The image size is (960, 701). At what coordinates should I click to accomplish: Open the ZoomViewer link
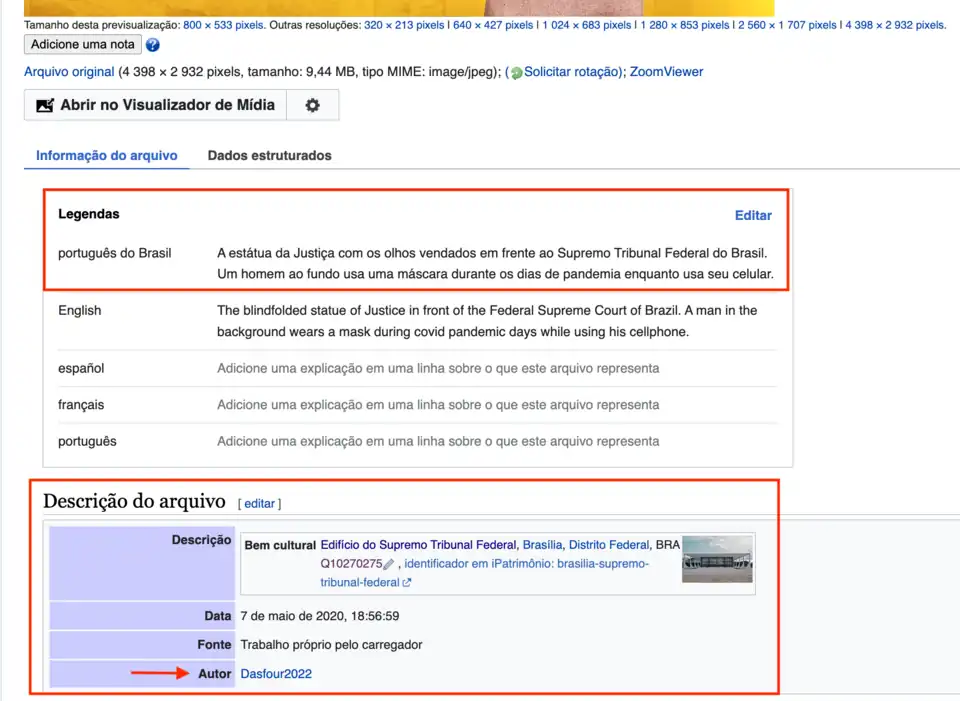coord(666,72)
